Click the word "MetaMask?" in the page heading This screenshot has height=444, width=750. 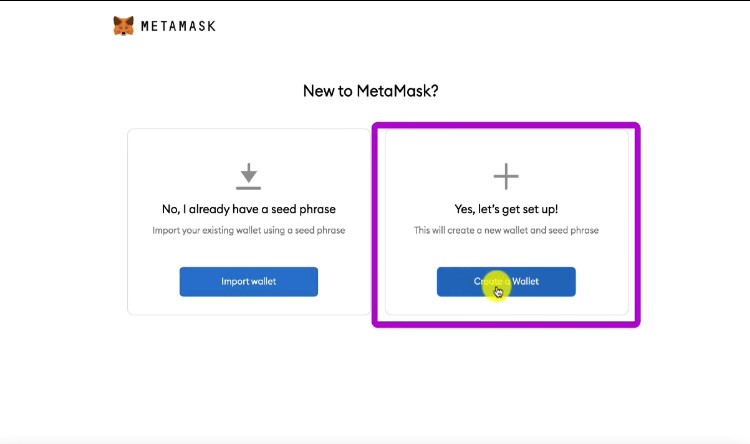click(x=404, y=91)
